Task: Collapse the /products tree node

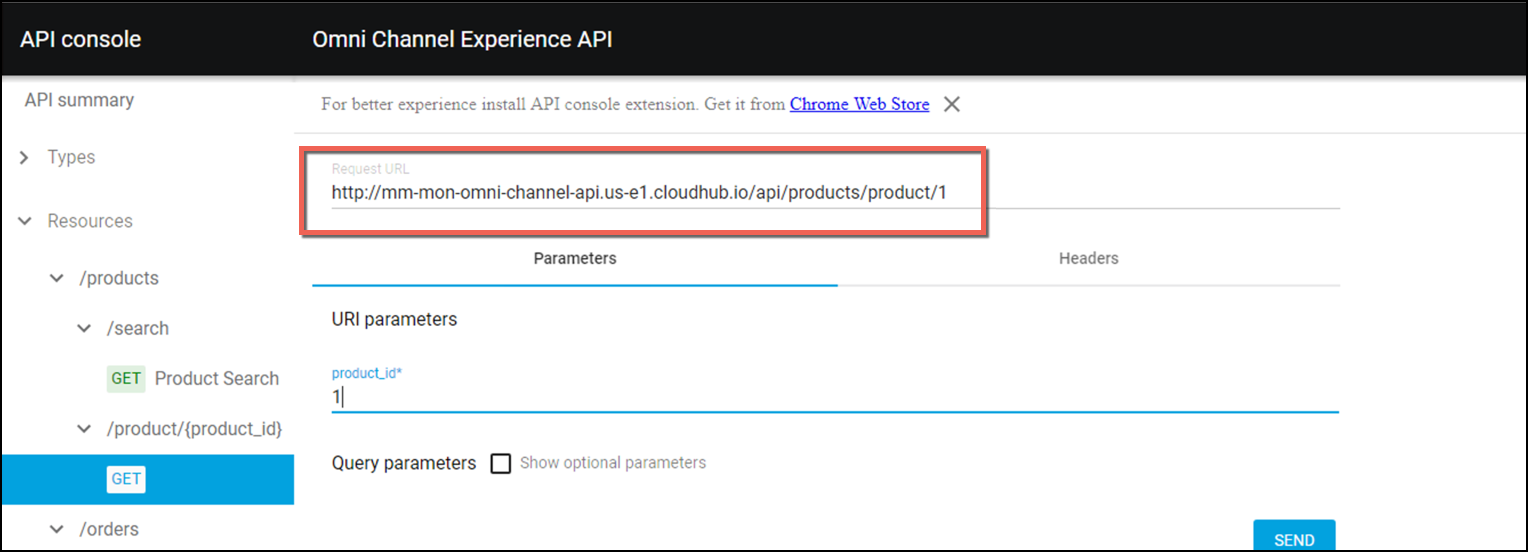Action: (x=57, y=278)
